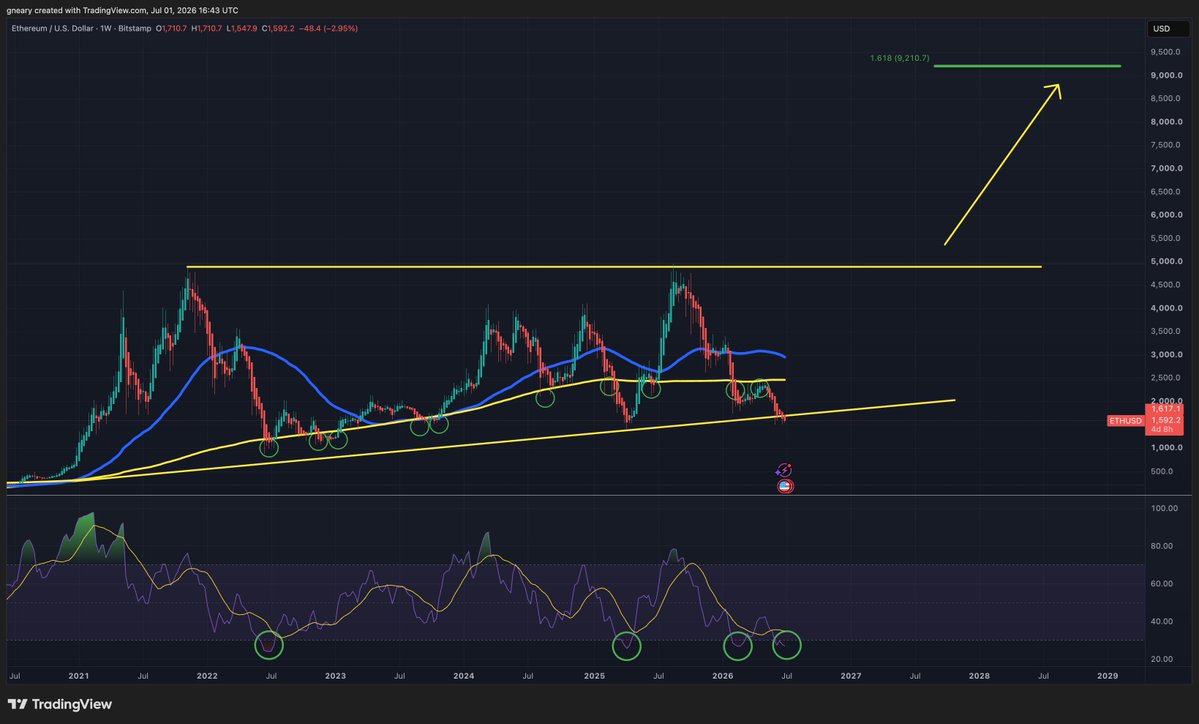Image resolution: width=1199 pixels, height=724 pixels.
Task: Click the 8,000.0 price axis label
Action: [x=1166, y=122]
